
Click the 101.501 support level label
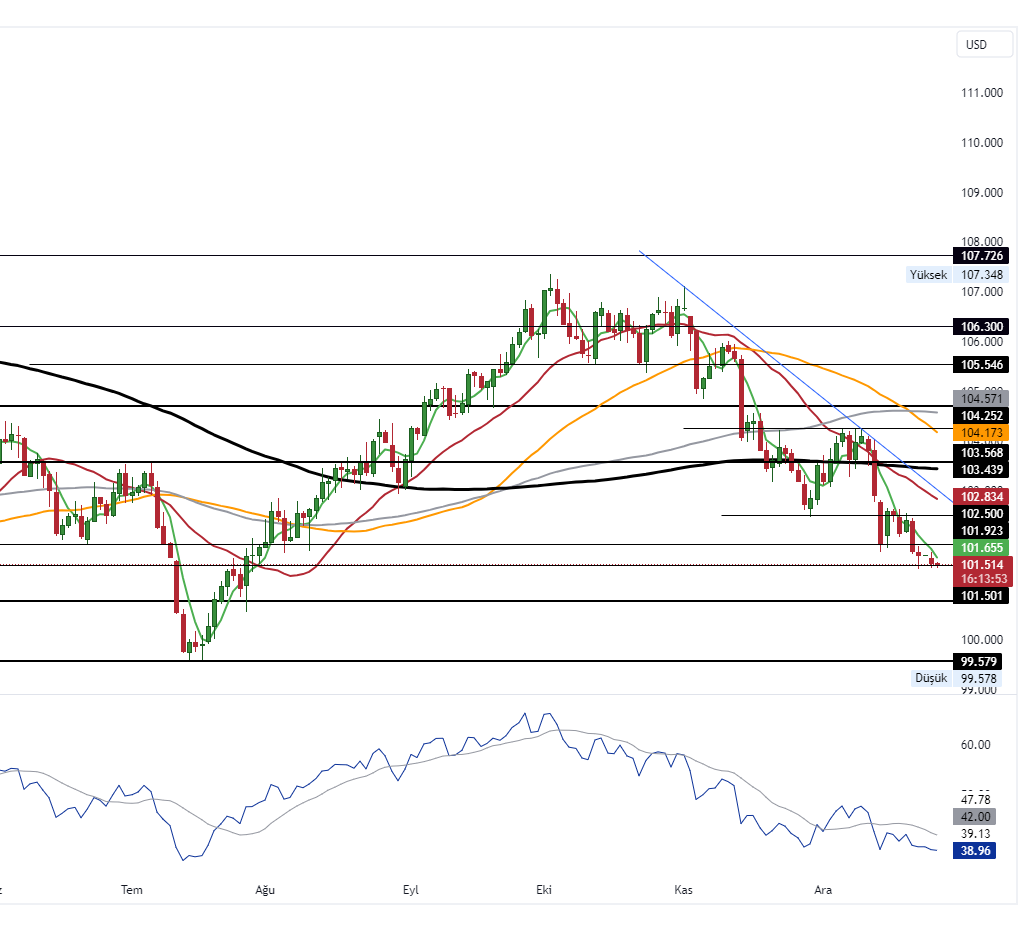[984, 596]
